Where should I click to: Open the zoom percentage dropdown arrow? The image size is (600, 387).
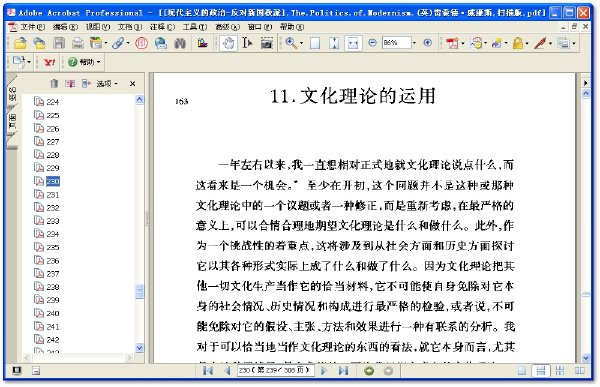[x=414, y=43]
